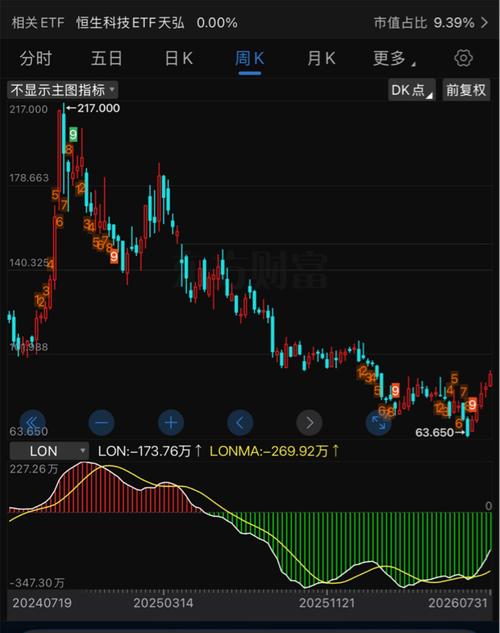Jump to earliest data with double-left arrow
The width and height of the screenshot is (500, 633).
coord(32,423)
